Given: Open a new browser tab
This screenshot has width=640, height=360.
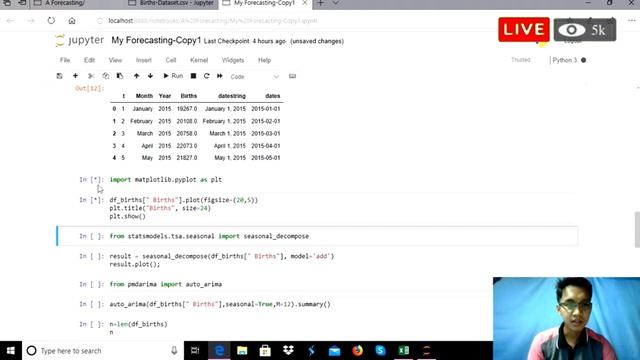Looking at the screenshot, I should point(320,3).
